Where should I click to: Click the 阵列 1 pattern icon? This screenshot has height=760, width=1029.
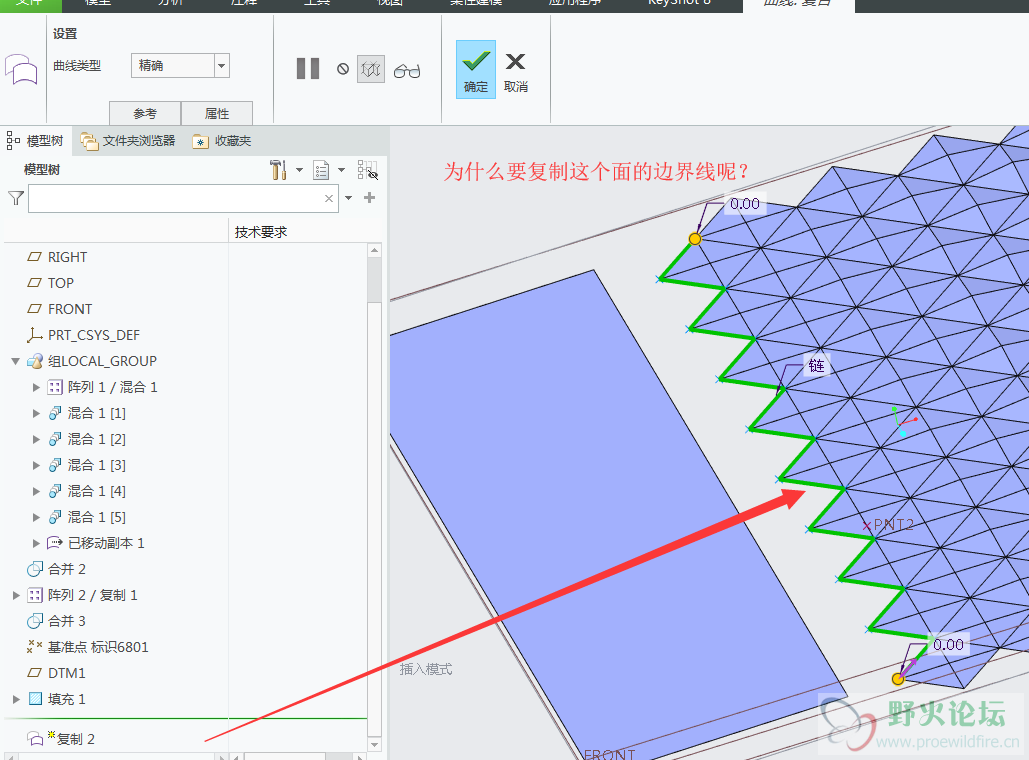tap(55, 387)
